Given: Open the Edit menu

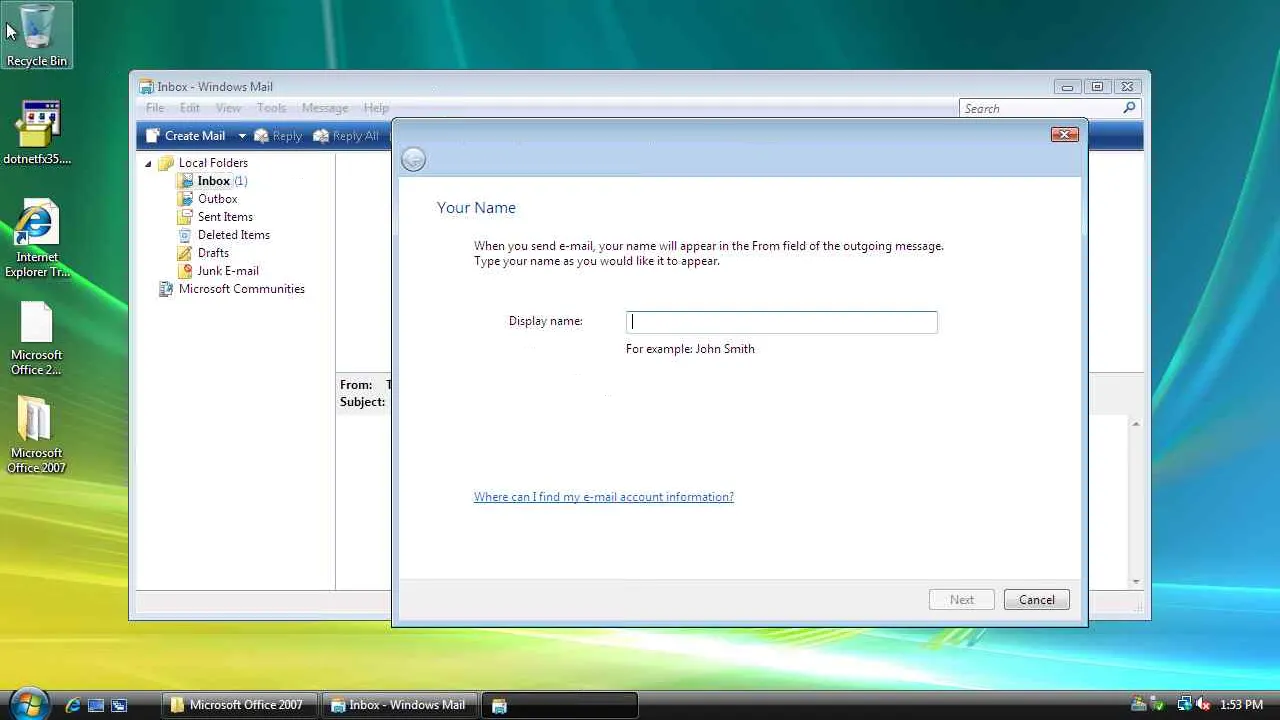Looking at the screenshot, I should click(x=190, y=108).
